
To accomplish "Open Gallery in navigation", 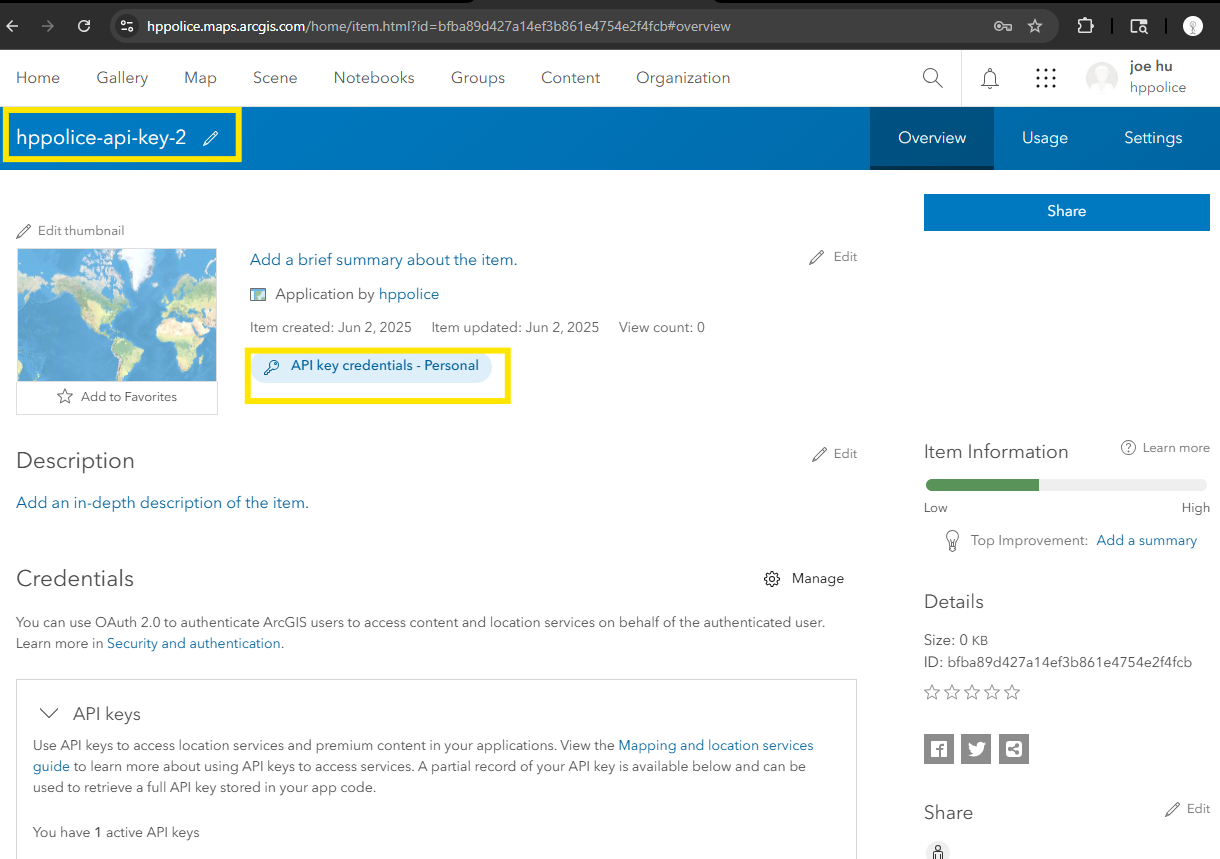I will [x=122, y=78].
